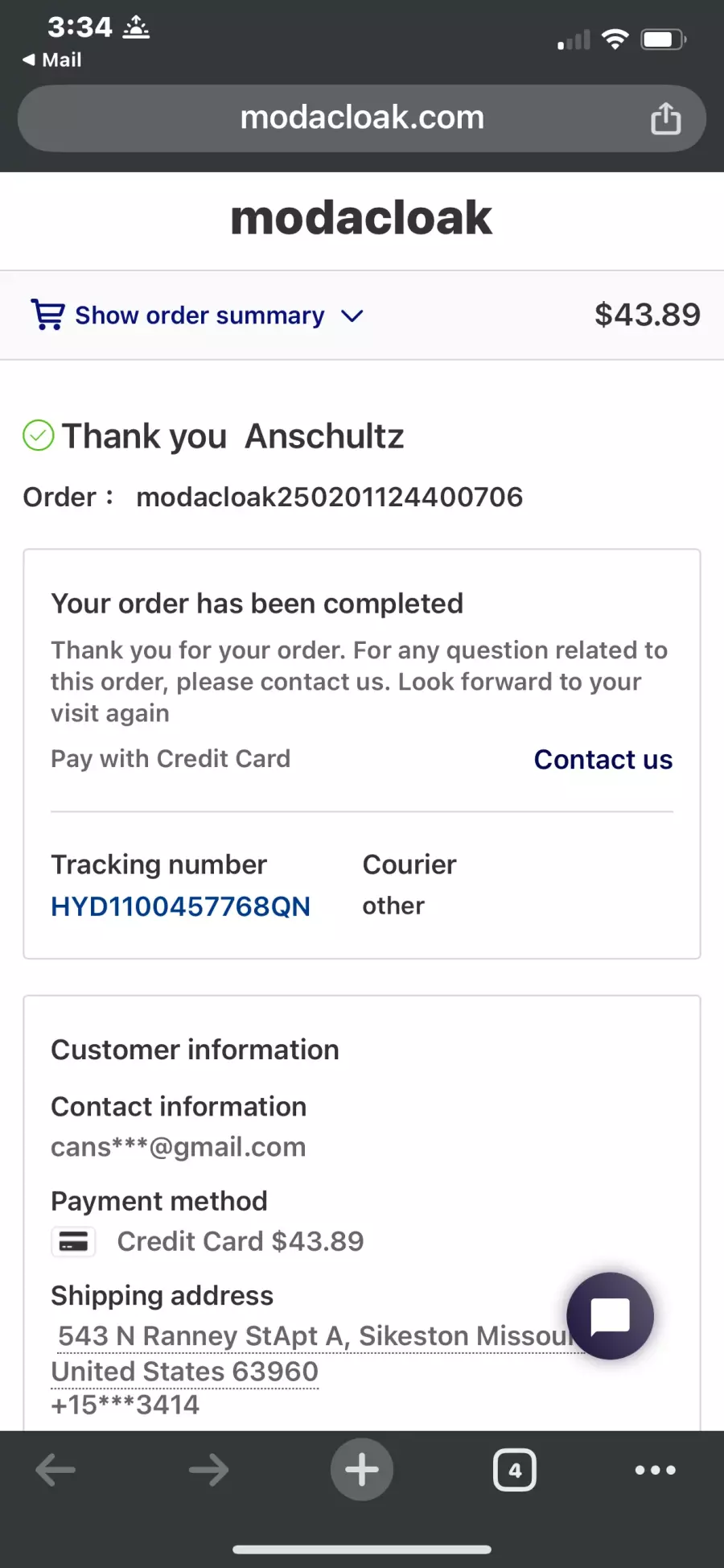The height and width of the screenshot is (1568, 724).
Task: Expand the order summary chevron
Action: 352,316
